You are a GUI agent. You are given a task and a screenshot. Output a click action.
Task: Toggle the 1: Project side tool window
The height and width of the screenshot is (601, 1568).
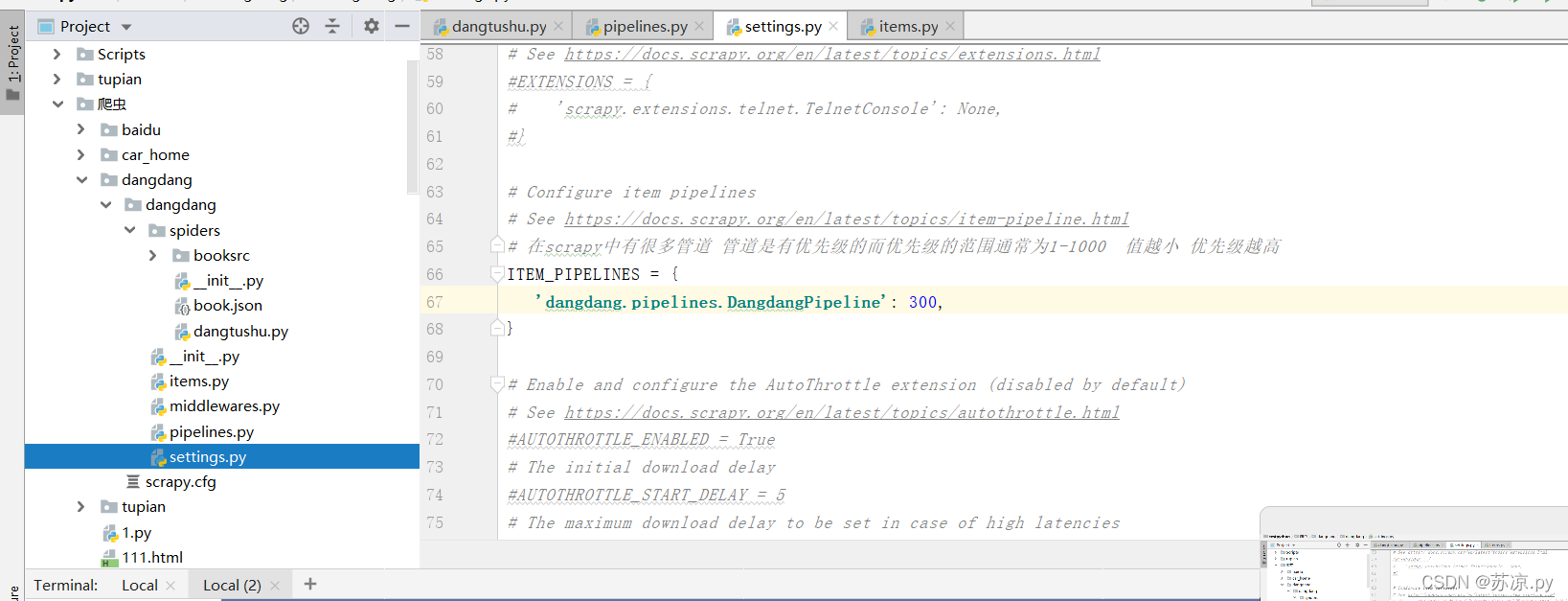pyautogui.click(x=12, y=63)
